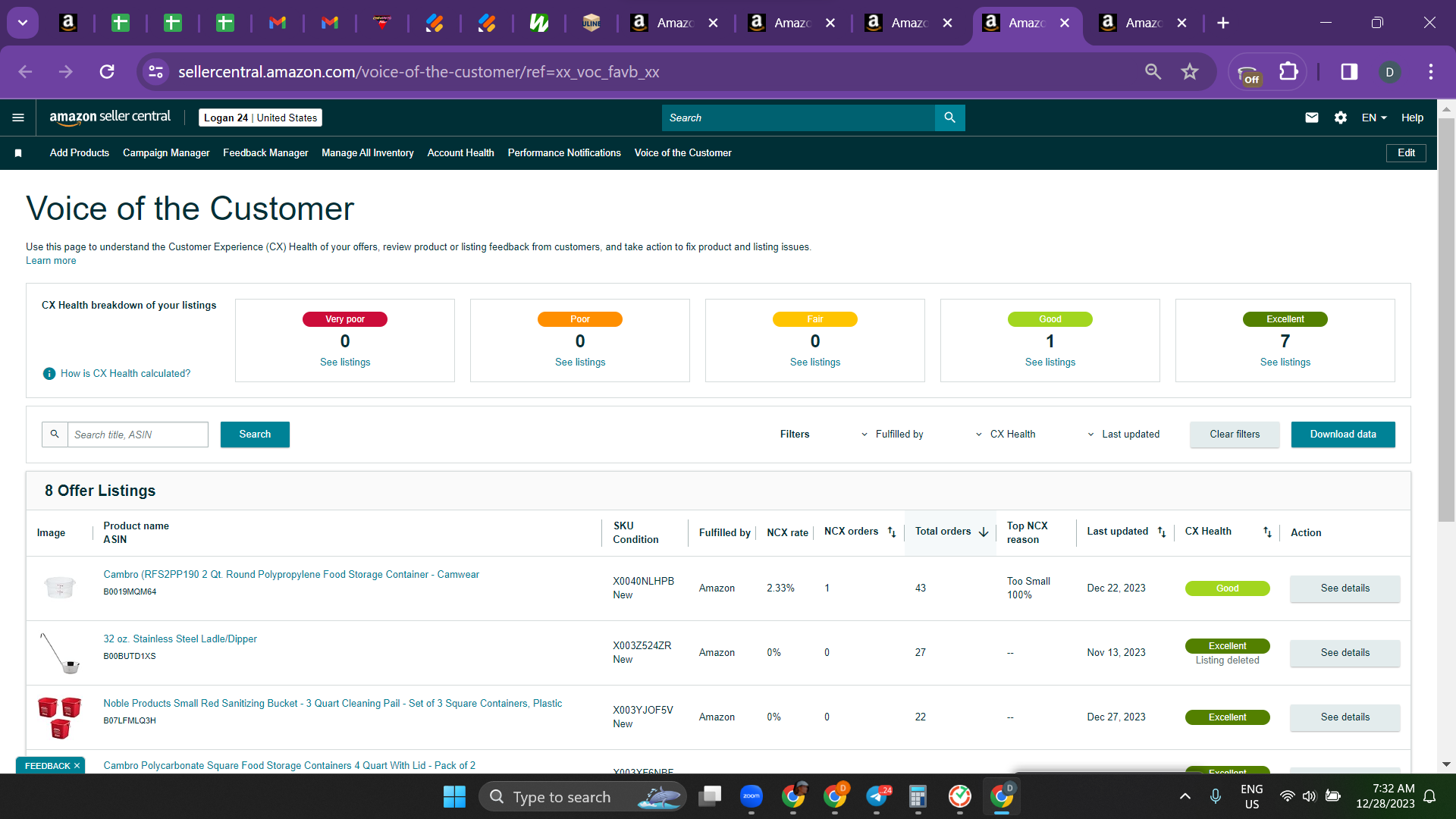The width and height of the screenshot is (1456, 819).
Task: Click Edit on the favorites bar
Action: (x=1407, y=153)
